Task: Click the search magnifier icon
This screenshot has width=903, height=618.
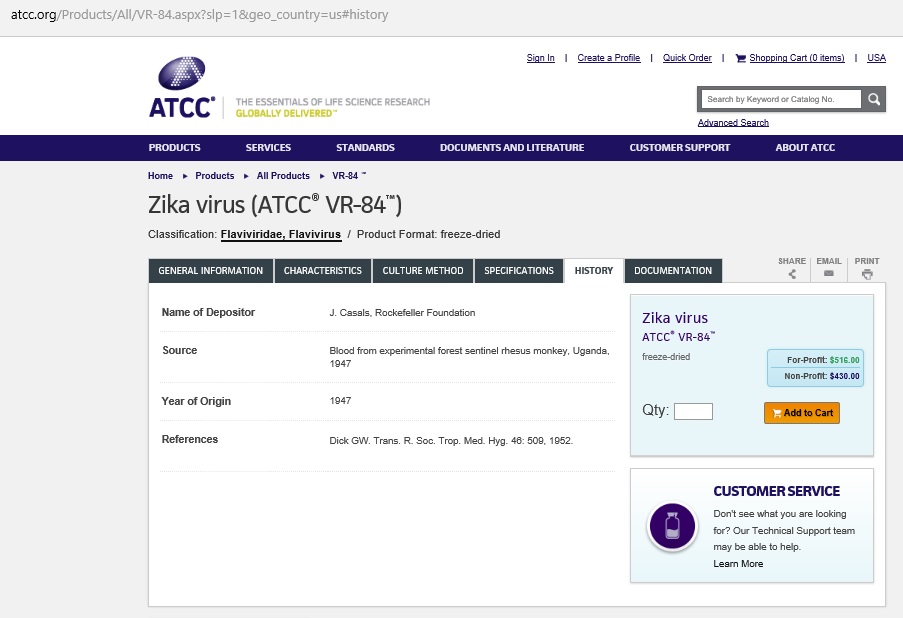Action: pos(874,99)
